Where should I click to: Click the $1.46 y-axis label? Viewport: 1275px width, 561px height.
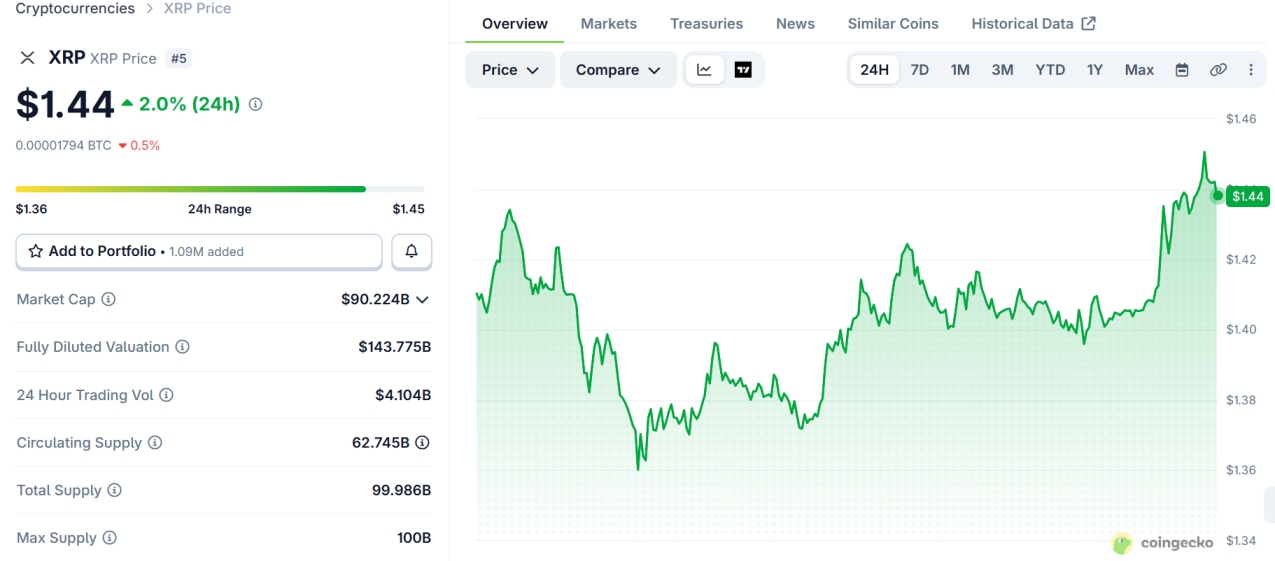(1241, 119)
